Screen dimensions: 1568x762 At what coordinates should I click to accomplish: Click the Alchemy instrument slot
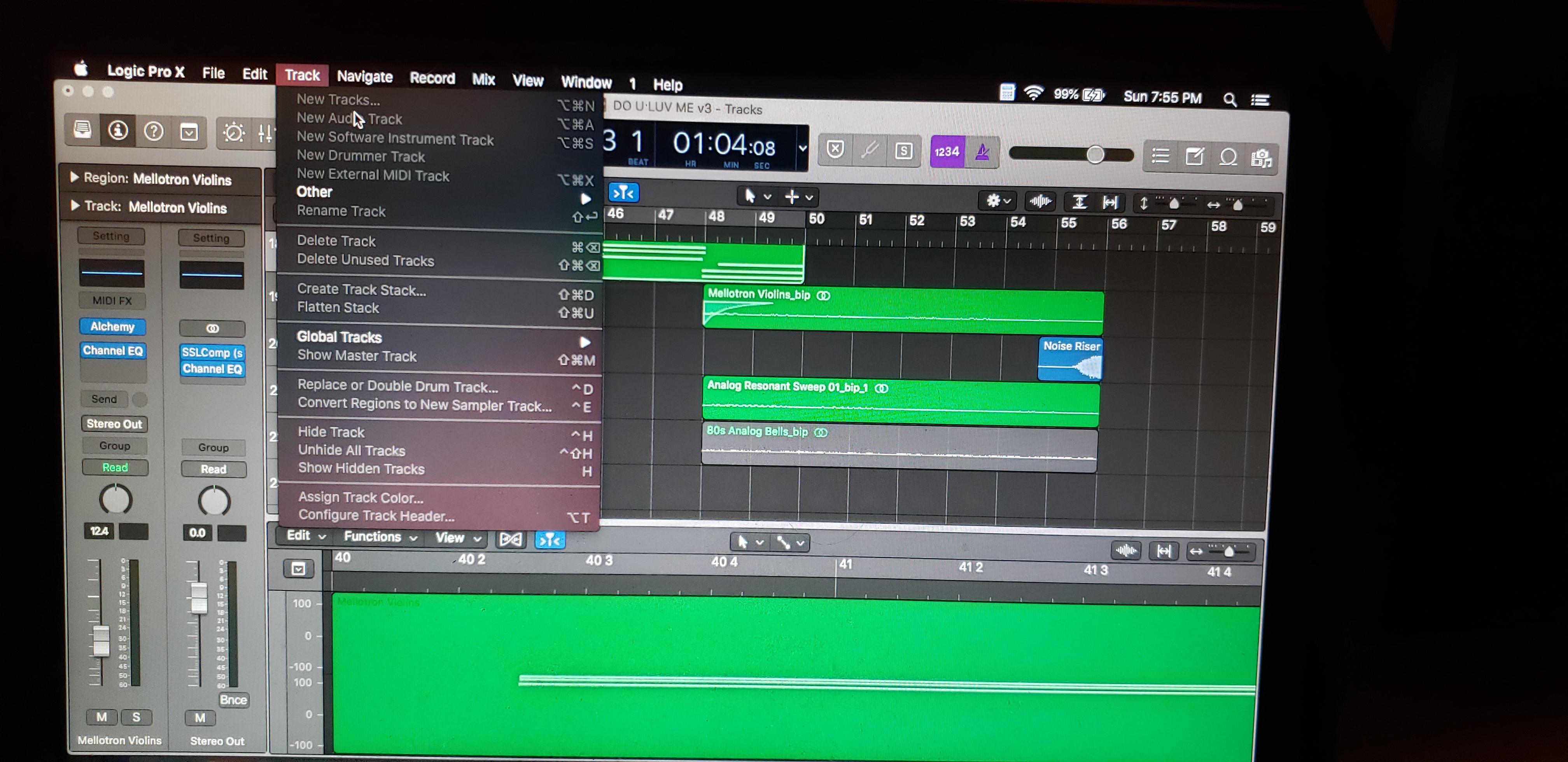click(x=112, y=327)
